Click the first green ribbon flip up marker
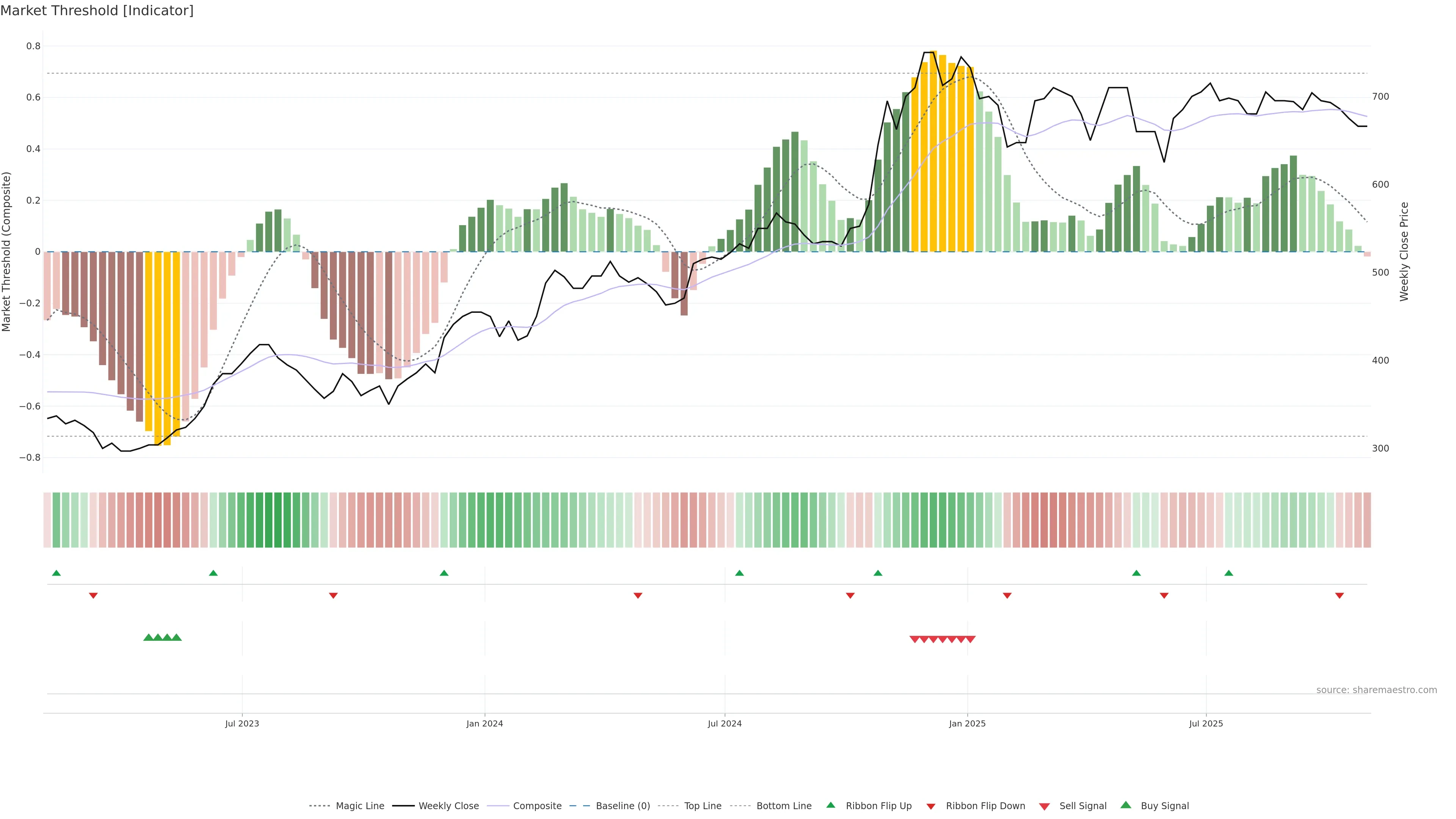Image resolution: width=1456 pixels, height=819 pixels. [x=56, y=573]
